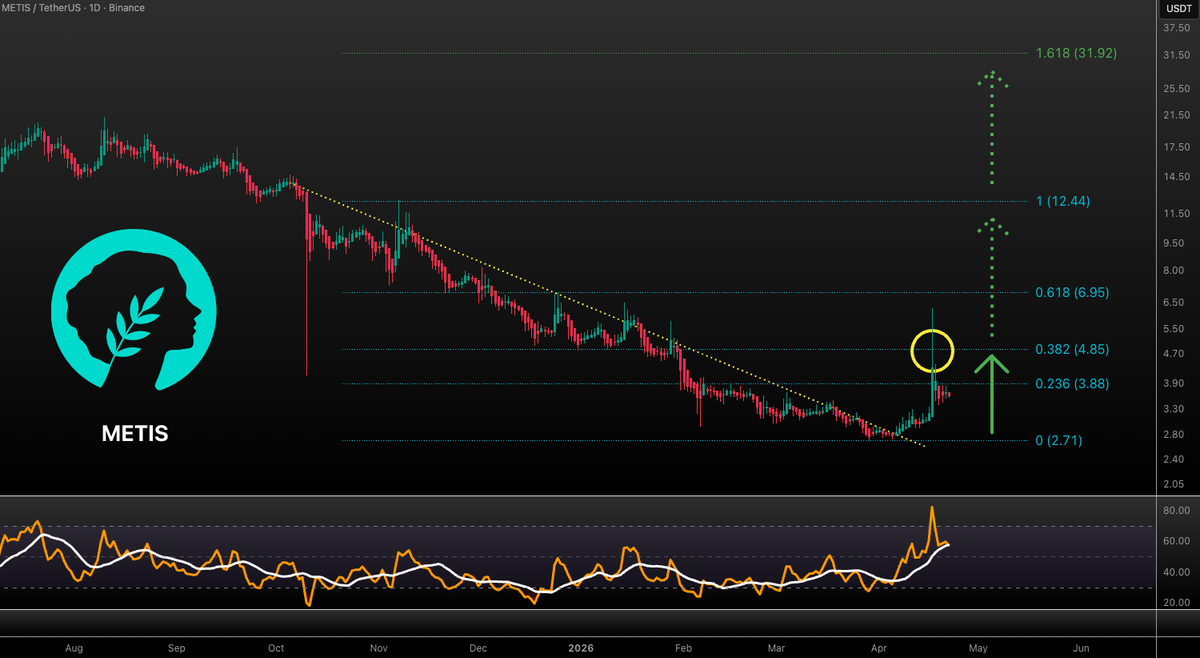Click the 9.50 price axis label
1200x658 pixels.
(1176, 244)
